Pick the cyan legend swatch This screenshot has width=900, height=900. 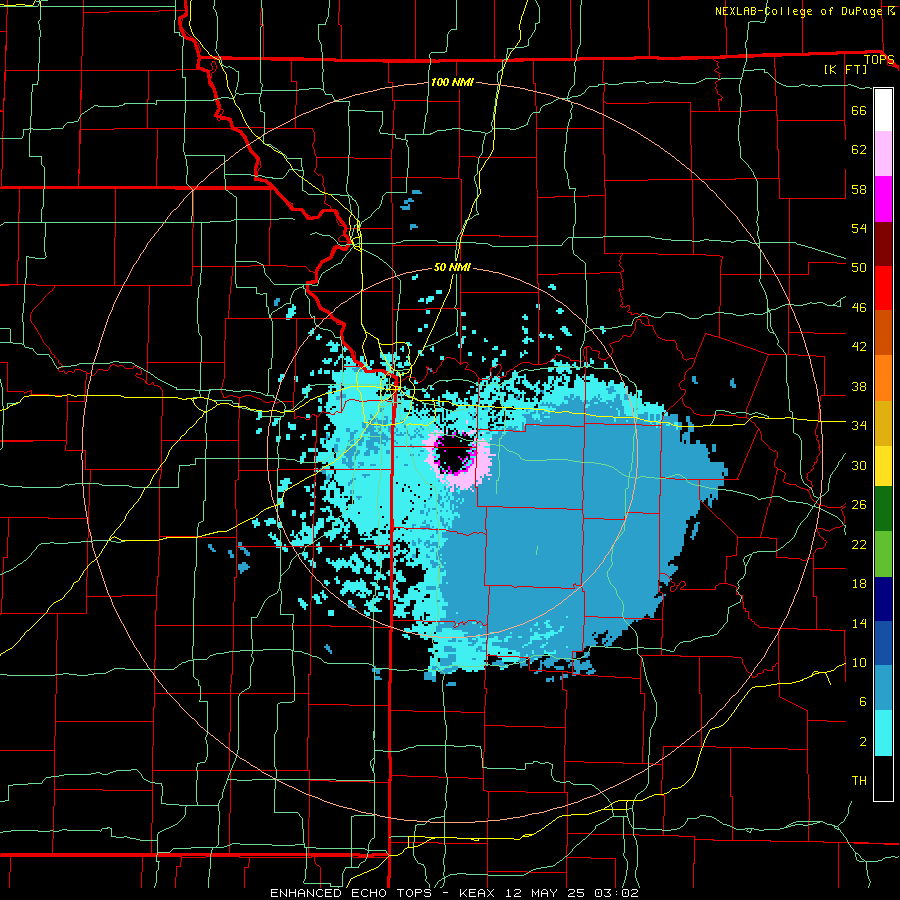pos(883,733)
